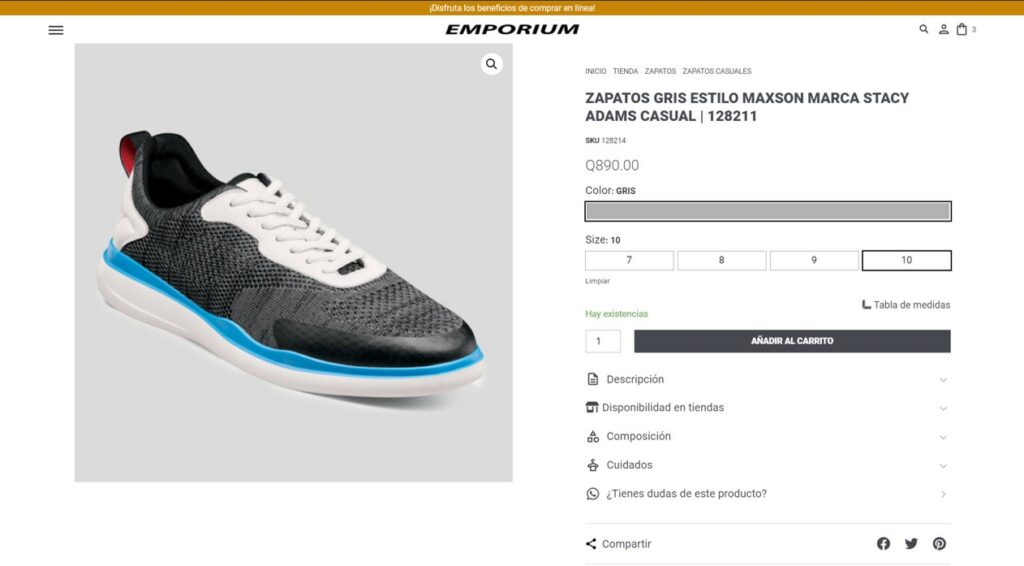Open the shopping bag cart
Image resolution: width=1024 pixels, height=566 pixels.
point(962,29)
